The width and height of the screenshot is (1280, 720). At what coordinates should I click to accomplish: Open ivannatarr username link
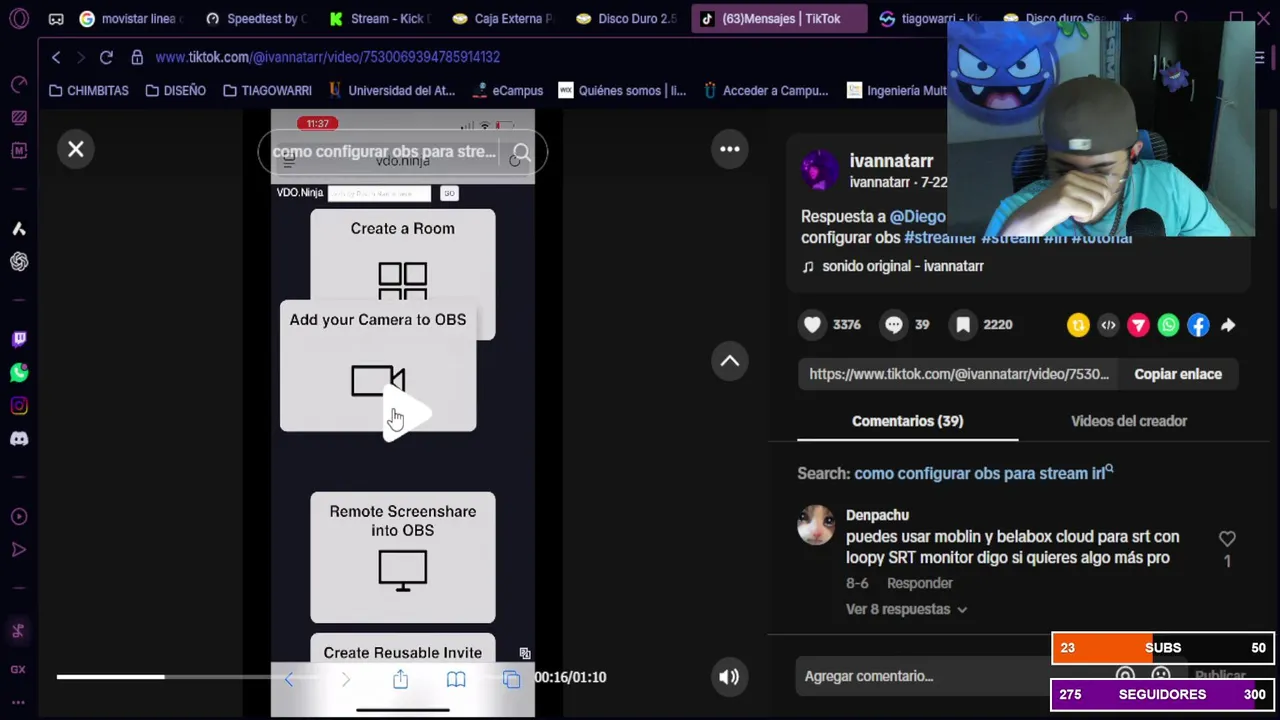[x=891, y=161]
